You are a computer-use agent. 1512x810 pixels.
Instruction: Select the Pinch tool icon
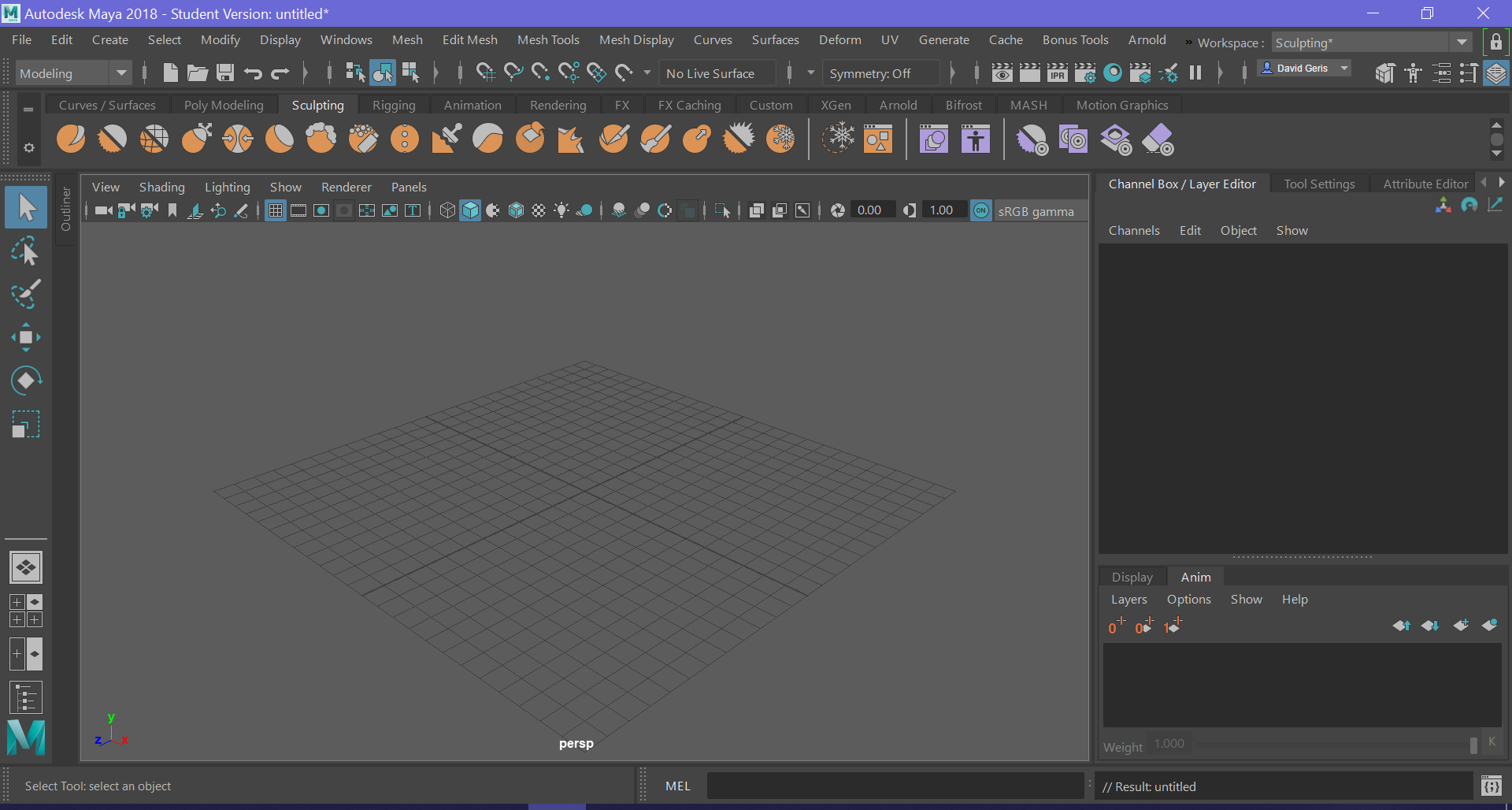click(237, 139)
